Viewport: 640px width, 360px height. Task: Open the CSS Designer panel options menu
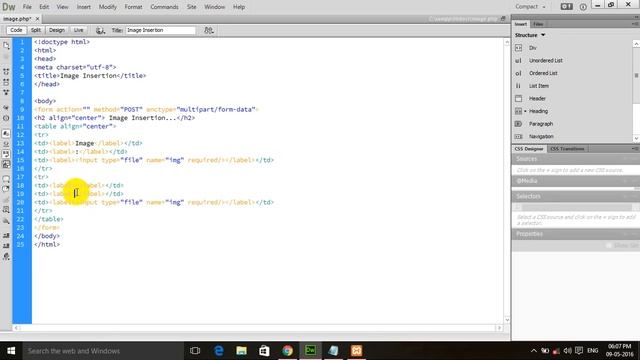(x=635, y=149)
